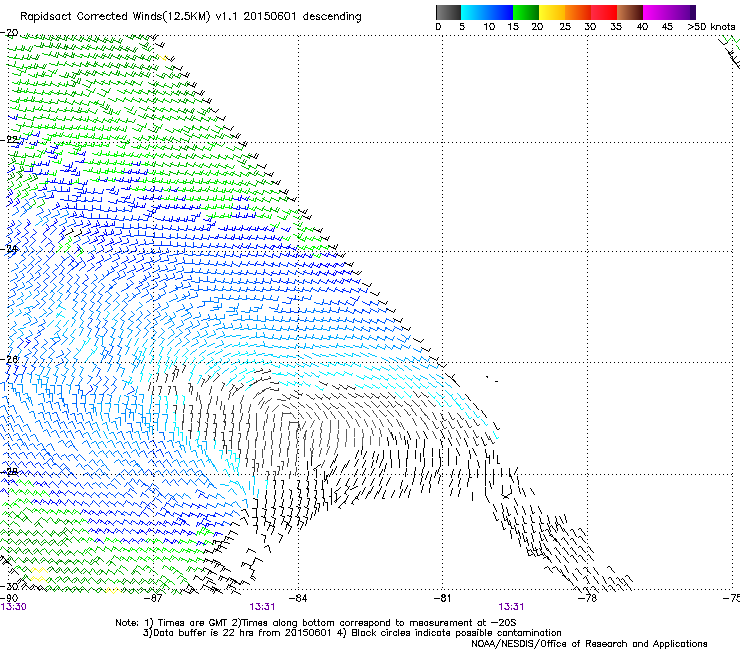Image resolution: width=740 pixels, height=650 pixels.
Task: Click the magenta 40-45 knots legend segment
Action: tap(656, 12)
